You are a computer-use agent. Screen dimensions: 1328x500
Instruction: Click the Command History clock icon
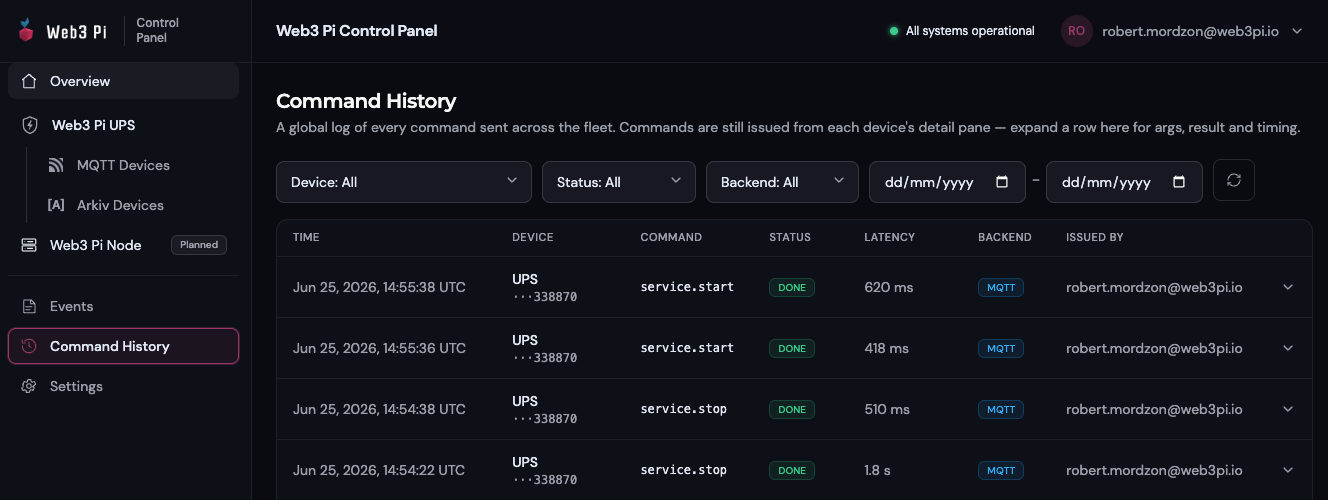pyautogui.click(x=29, y=346)
